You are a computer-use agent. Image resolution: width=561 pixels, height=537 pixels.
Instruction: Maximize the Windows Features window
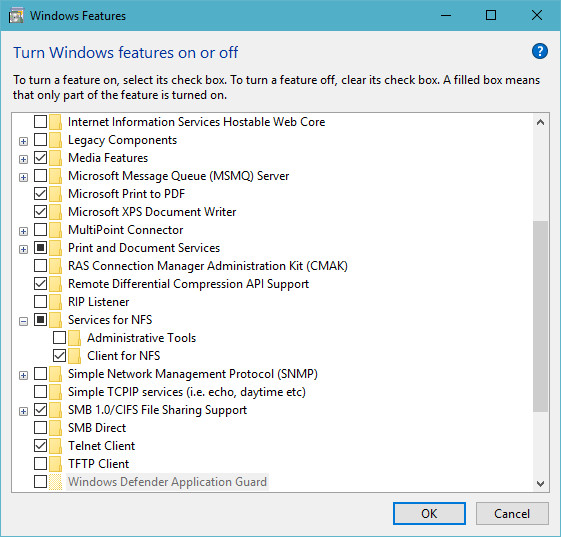[x=491, y=15]
